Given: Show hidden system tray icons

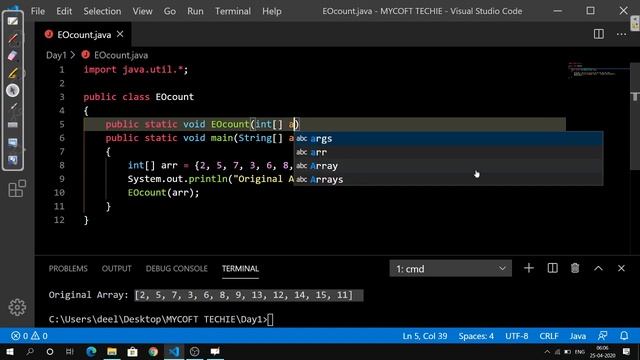Looking at the screenshot, I should tap(547, 351).
